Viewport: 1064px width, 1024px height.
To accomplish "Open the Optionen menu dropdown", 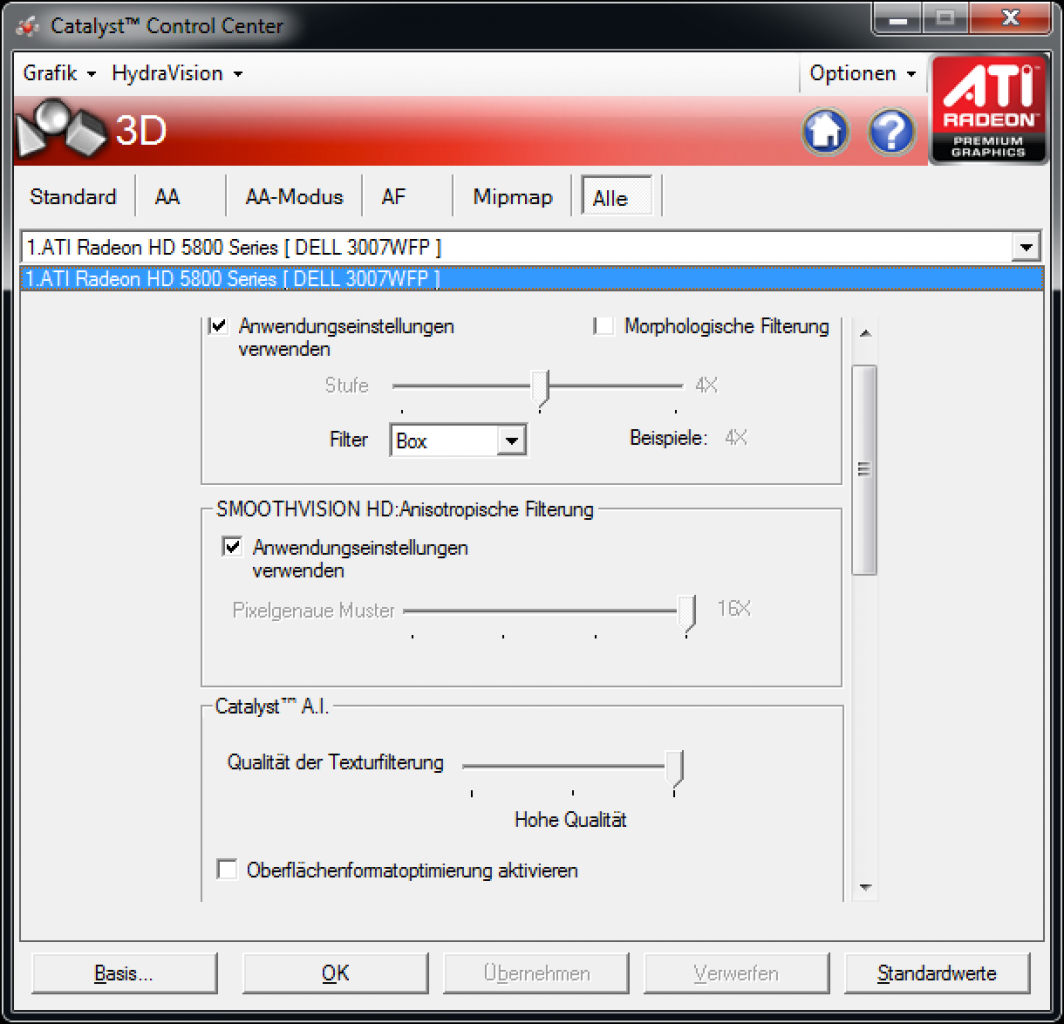I will click(862, 73).
